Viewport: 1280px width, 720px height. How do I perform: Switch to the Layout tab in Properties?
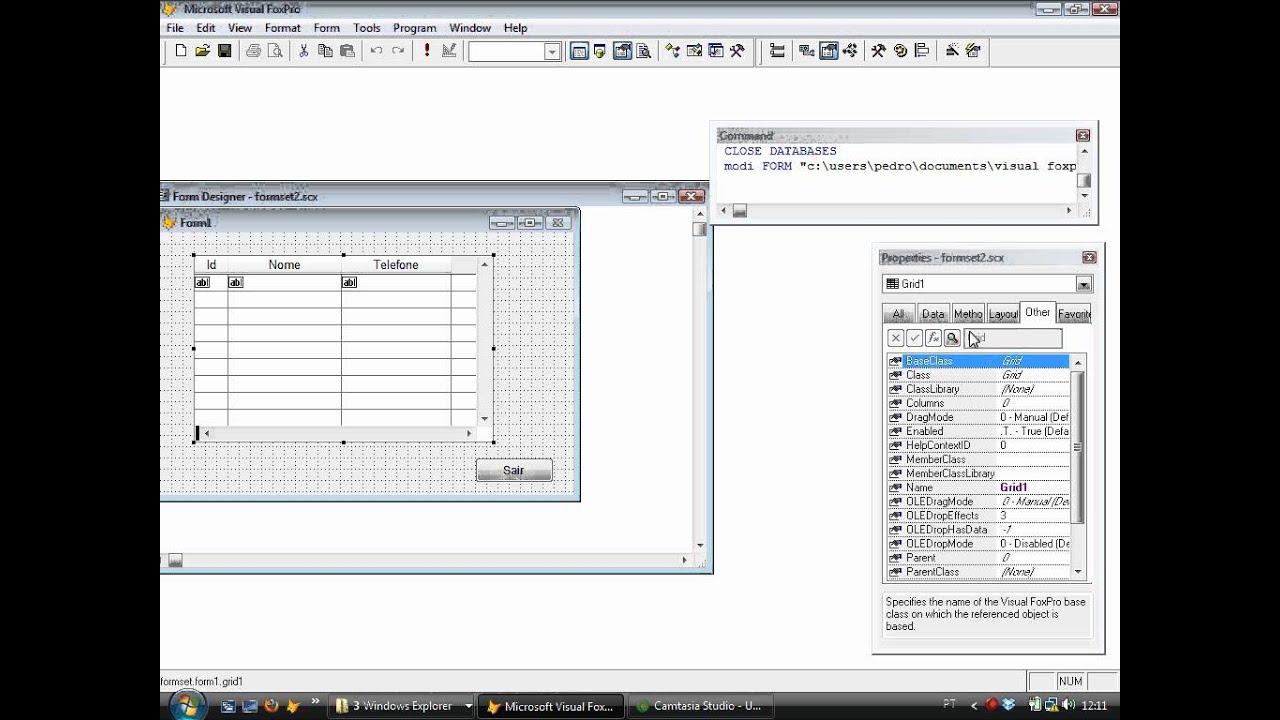click(1003, 314)
